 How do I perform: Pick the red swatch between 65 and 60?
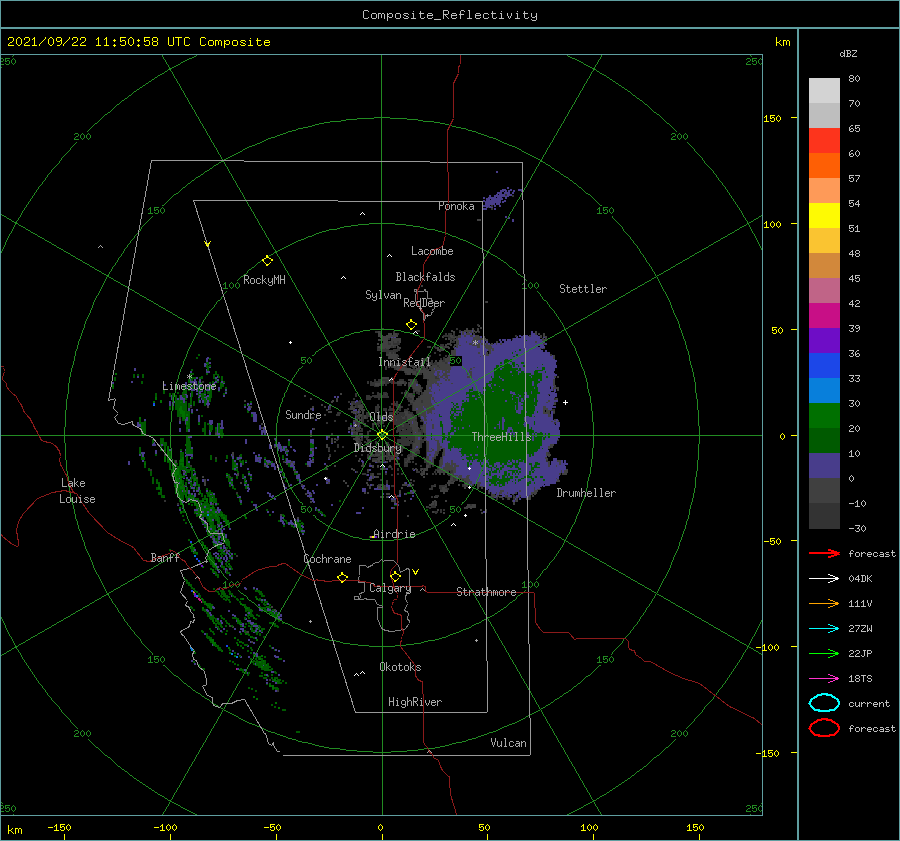click(824, 141)
